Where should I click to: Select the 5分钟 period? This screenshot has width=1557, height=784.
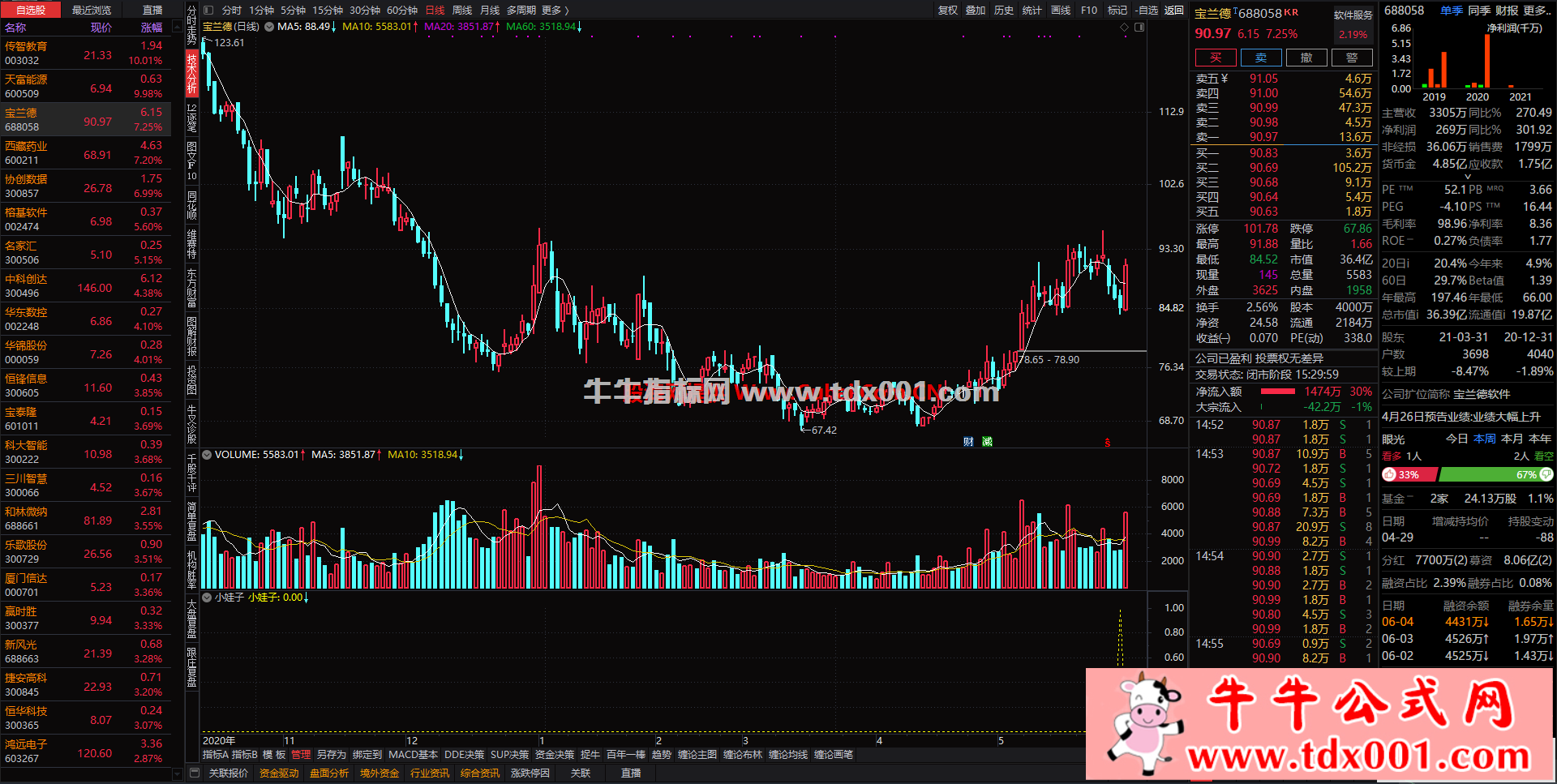point(293,10)
